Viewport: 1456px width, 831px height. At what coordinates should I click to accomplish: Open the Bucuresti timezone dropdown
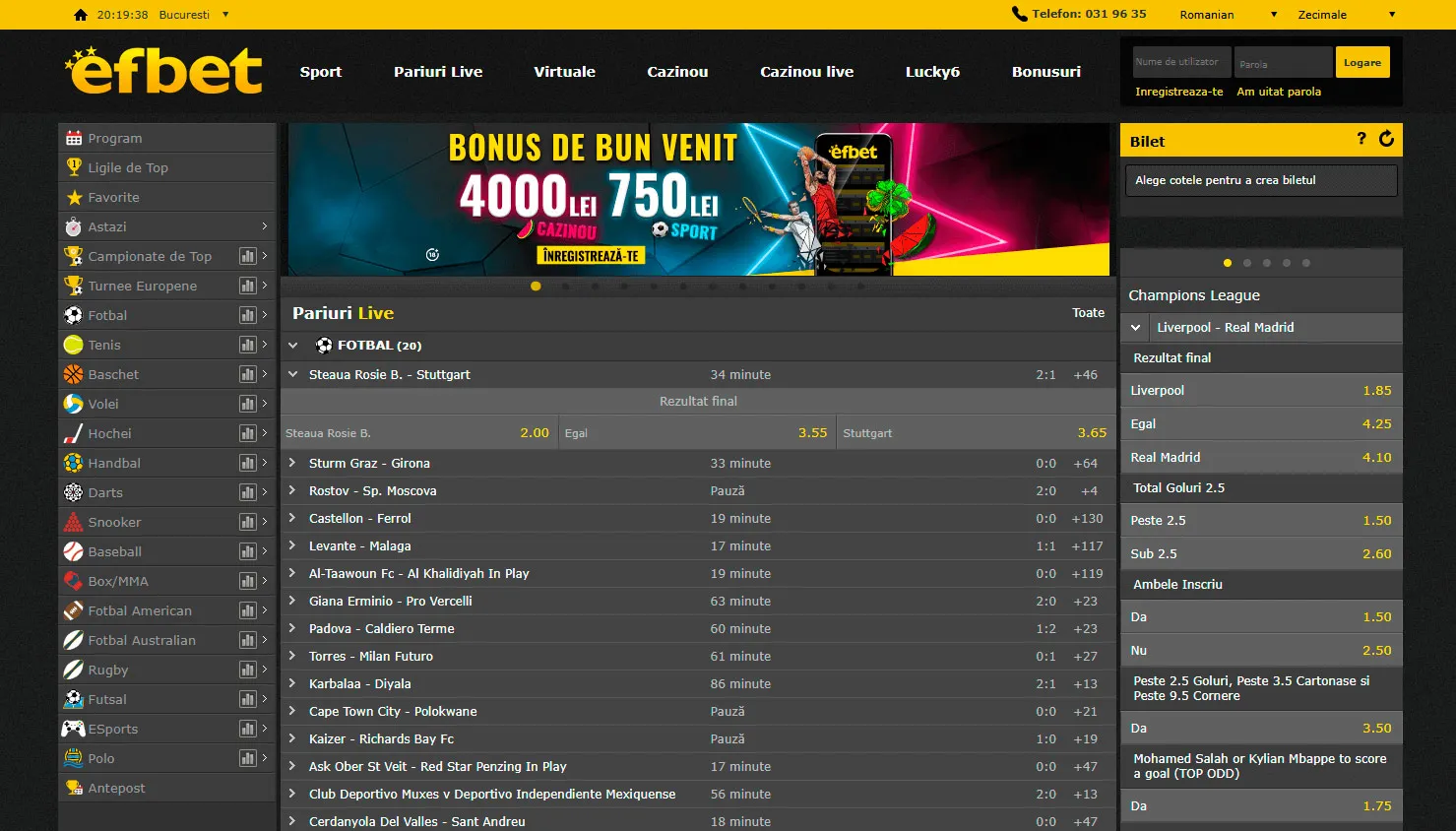[194, 15]
